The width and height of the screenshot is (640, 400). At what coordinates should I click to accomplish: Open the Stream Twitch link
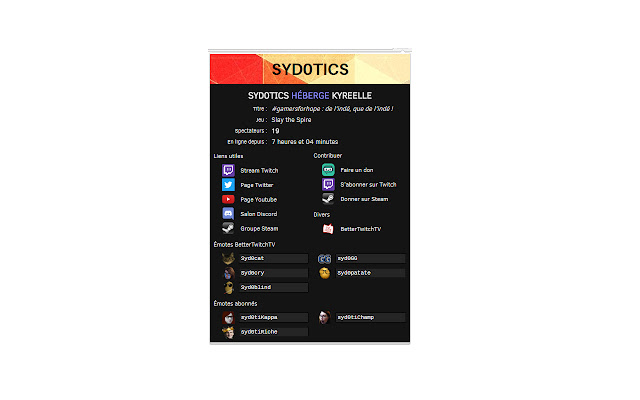(x=259, y=171)
